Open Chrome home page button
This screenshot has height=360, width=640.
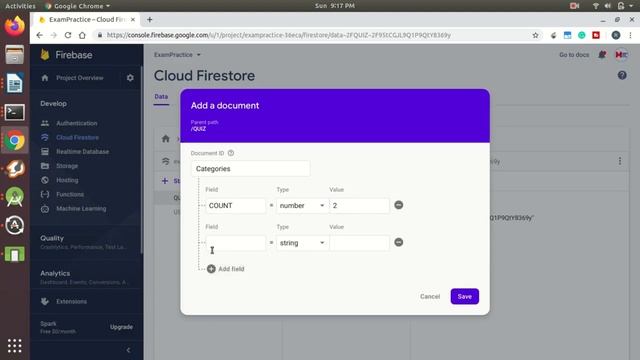tap(82, 35)
